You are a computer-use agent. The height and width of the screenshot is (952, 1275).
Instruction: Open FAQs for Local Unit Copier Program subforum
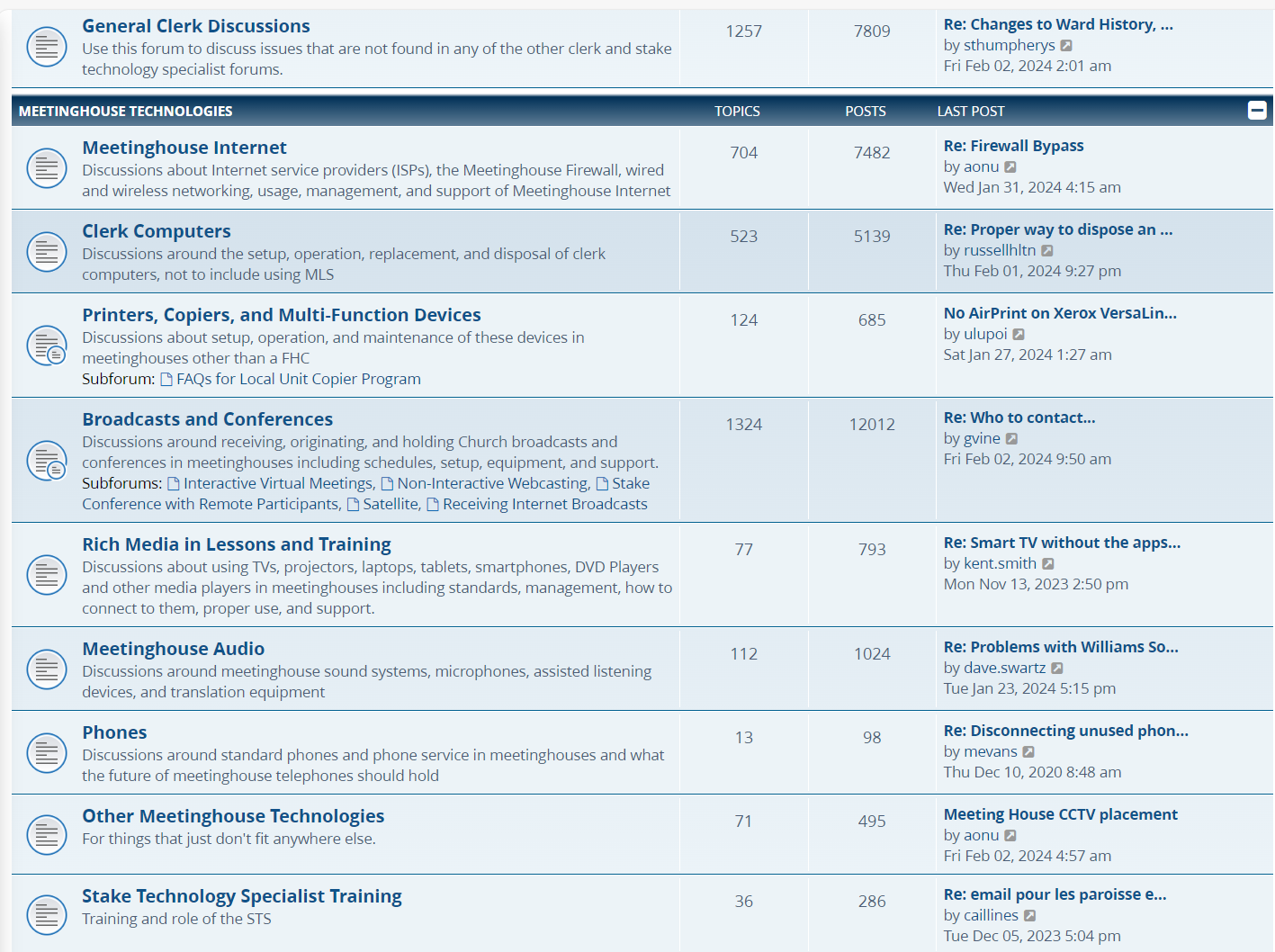coord(298,379)
